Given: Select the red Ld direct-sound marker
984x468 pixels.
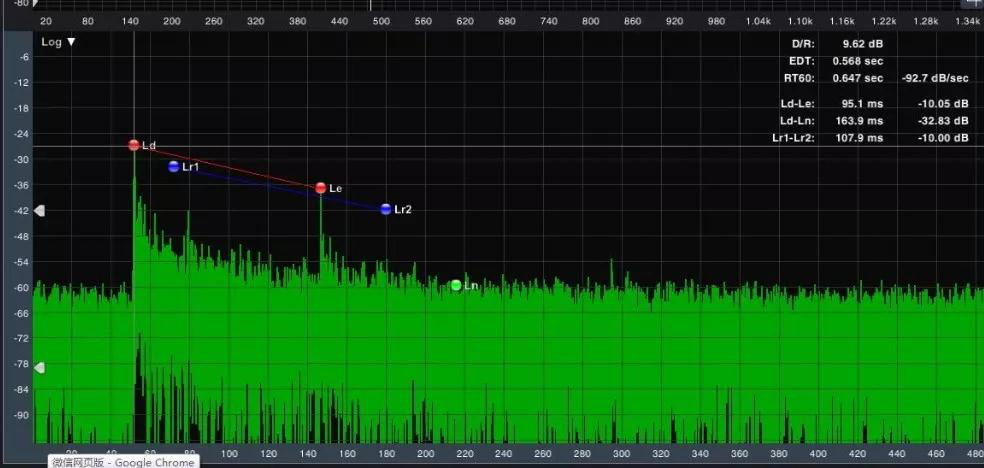Looking at the screenshot, I should click(x=134, y=145).
